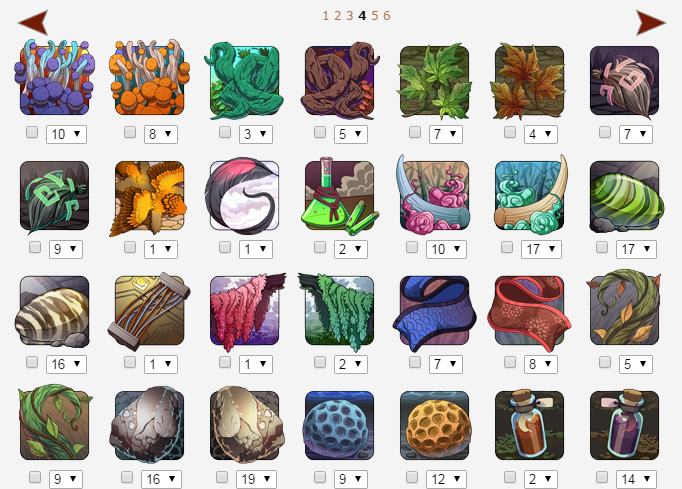Choose the orange honeycomb sphere item icon
This screenshot has width=682, height=489.
point(435,425)
